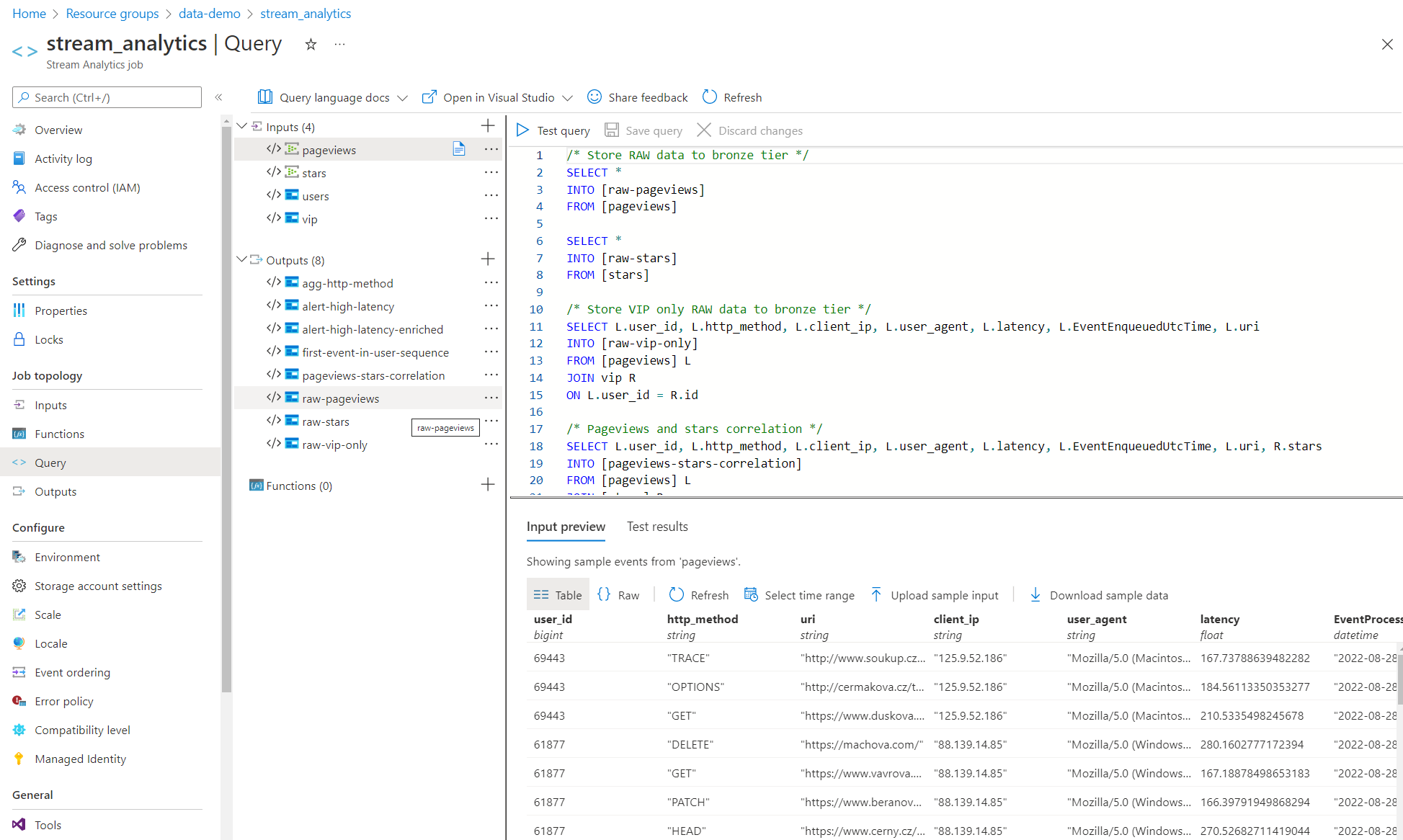Screen dimensions: 1403x840
Task: Switch input preview to Raw view
Action: [618, 595]
